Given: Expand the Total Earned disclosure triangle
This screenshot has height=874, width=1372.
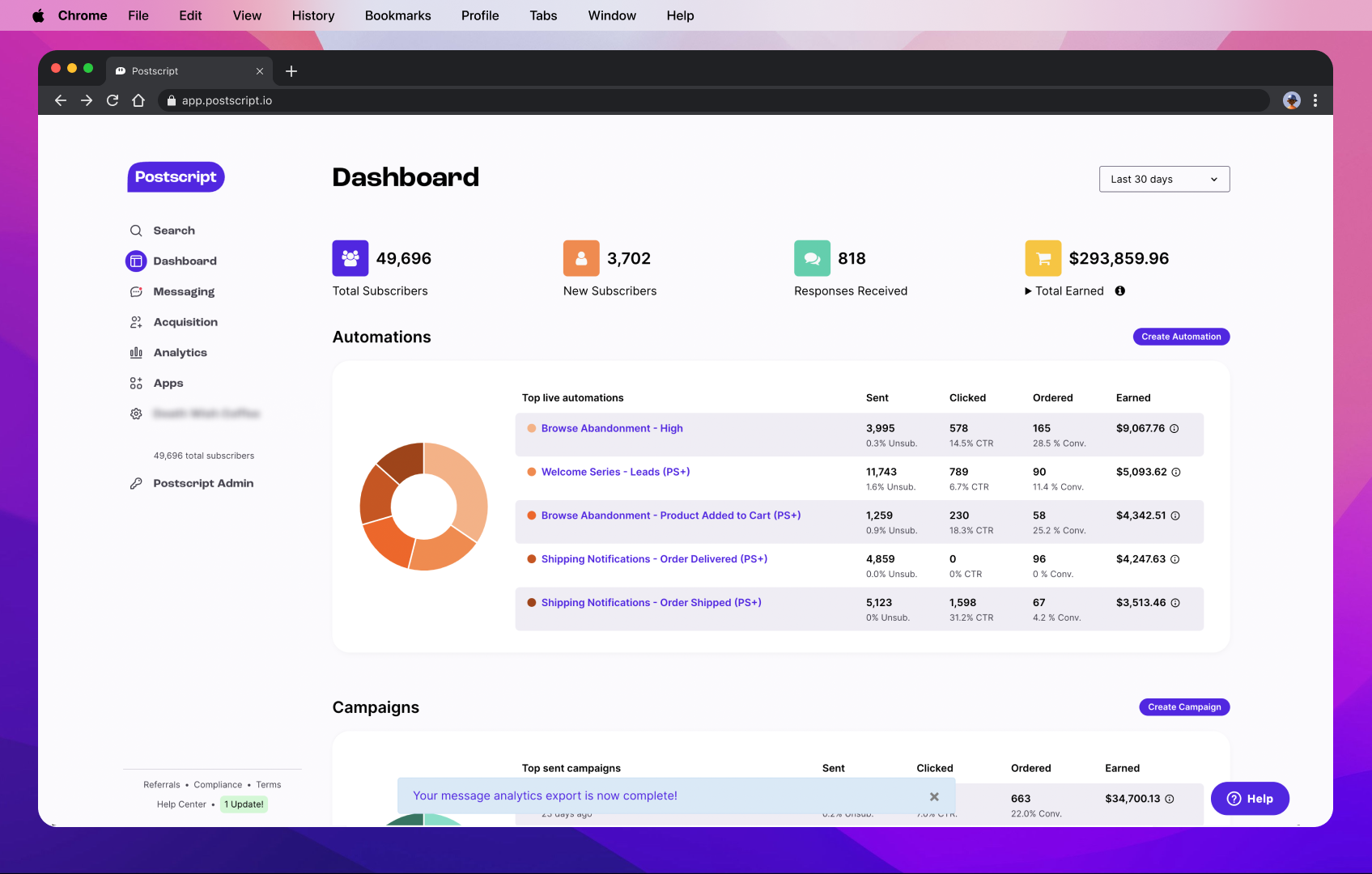Looking at the screenshot, I should (x=1028, y=291).
